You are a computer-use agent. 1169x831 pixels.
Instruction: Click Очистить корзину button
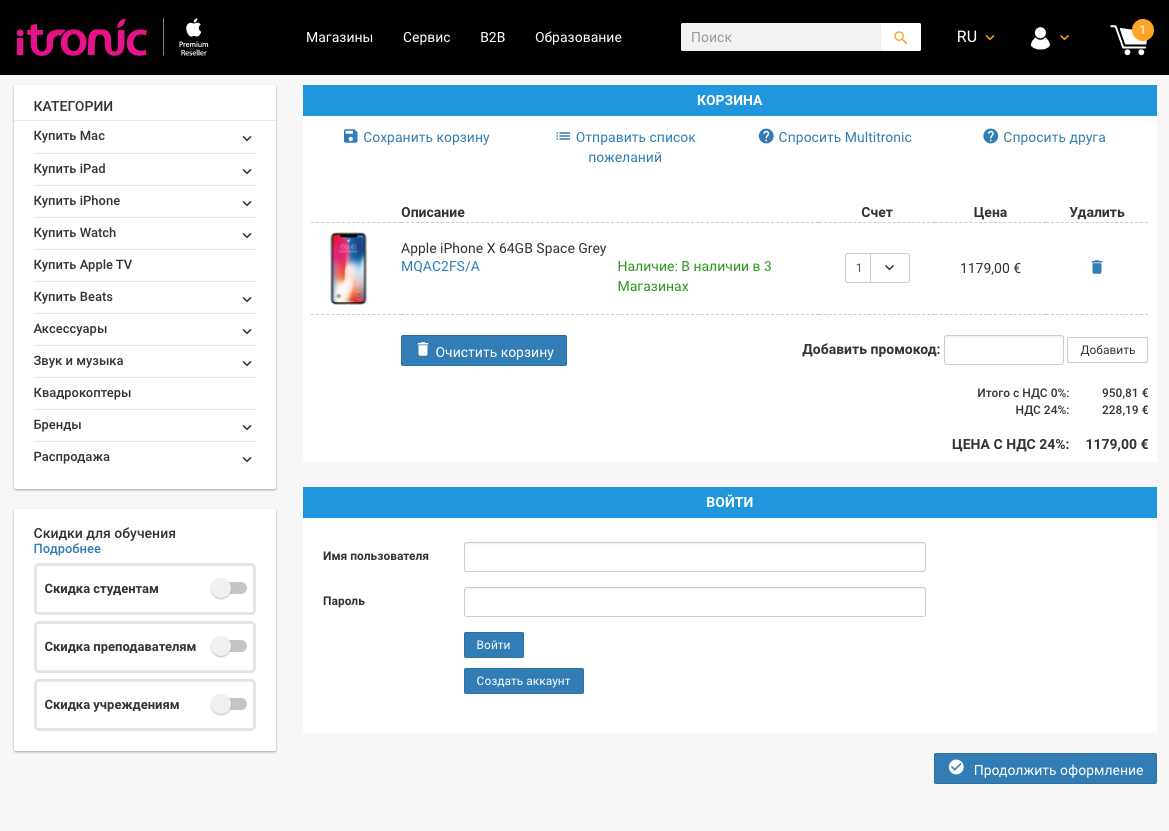[x=484, y=350]
